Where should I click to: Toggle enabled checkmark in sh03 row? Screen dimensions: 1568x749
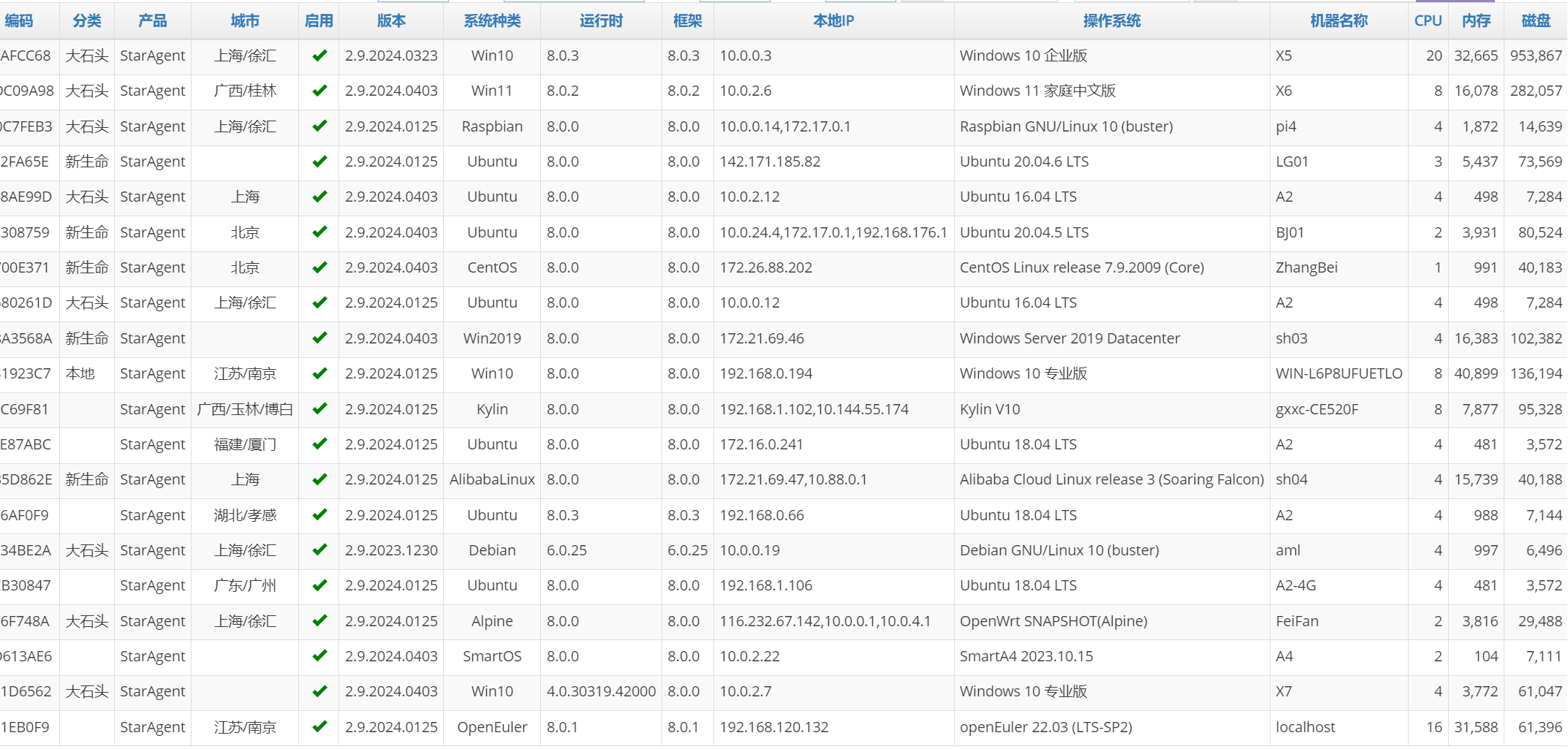tap(319, 338)
